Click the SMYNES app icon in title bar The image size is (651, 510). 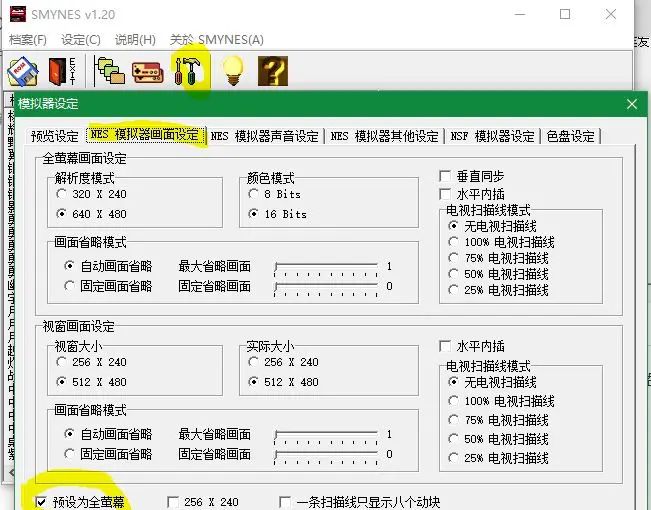[17, 14]
